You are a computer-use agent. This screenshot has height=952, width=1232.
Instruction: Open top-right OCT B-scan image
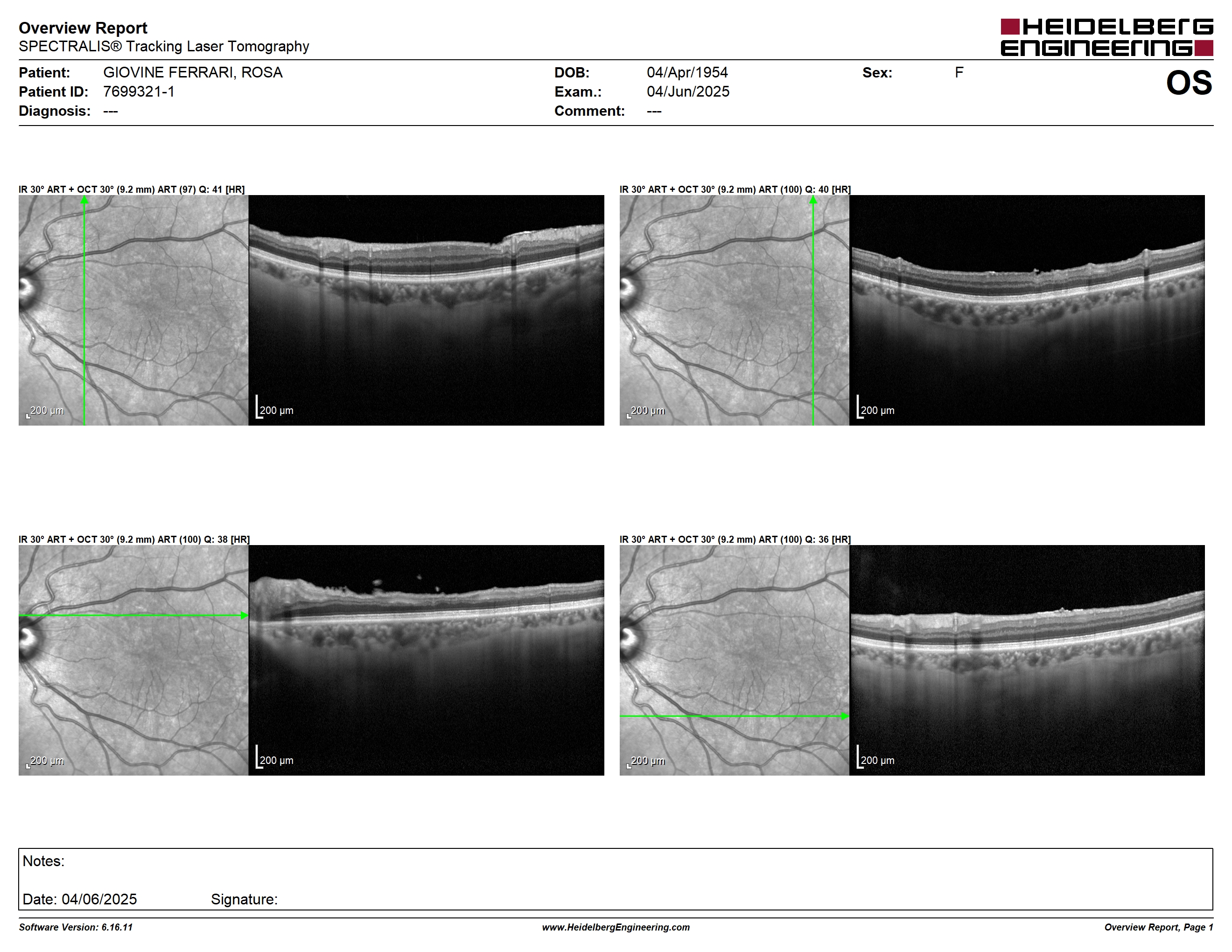(1027, 310)
